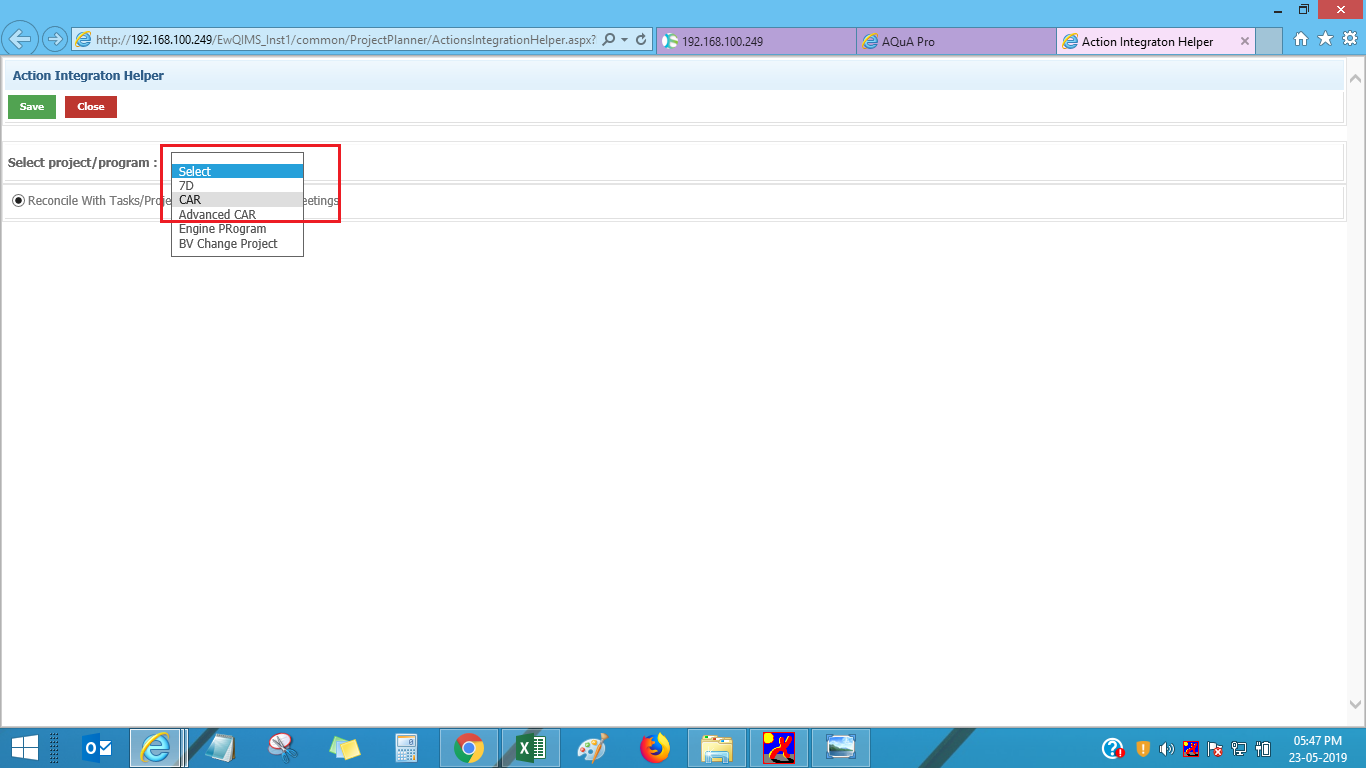Pick 7D from the project list
This screenshot has width=1366, height=768.
tap(237, 185)
